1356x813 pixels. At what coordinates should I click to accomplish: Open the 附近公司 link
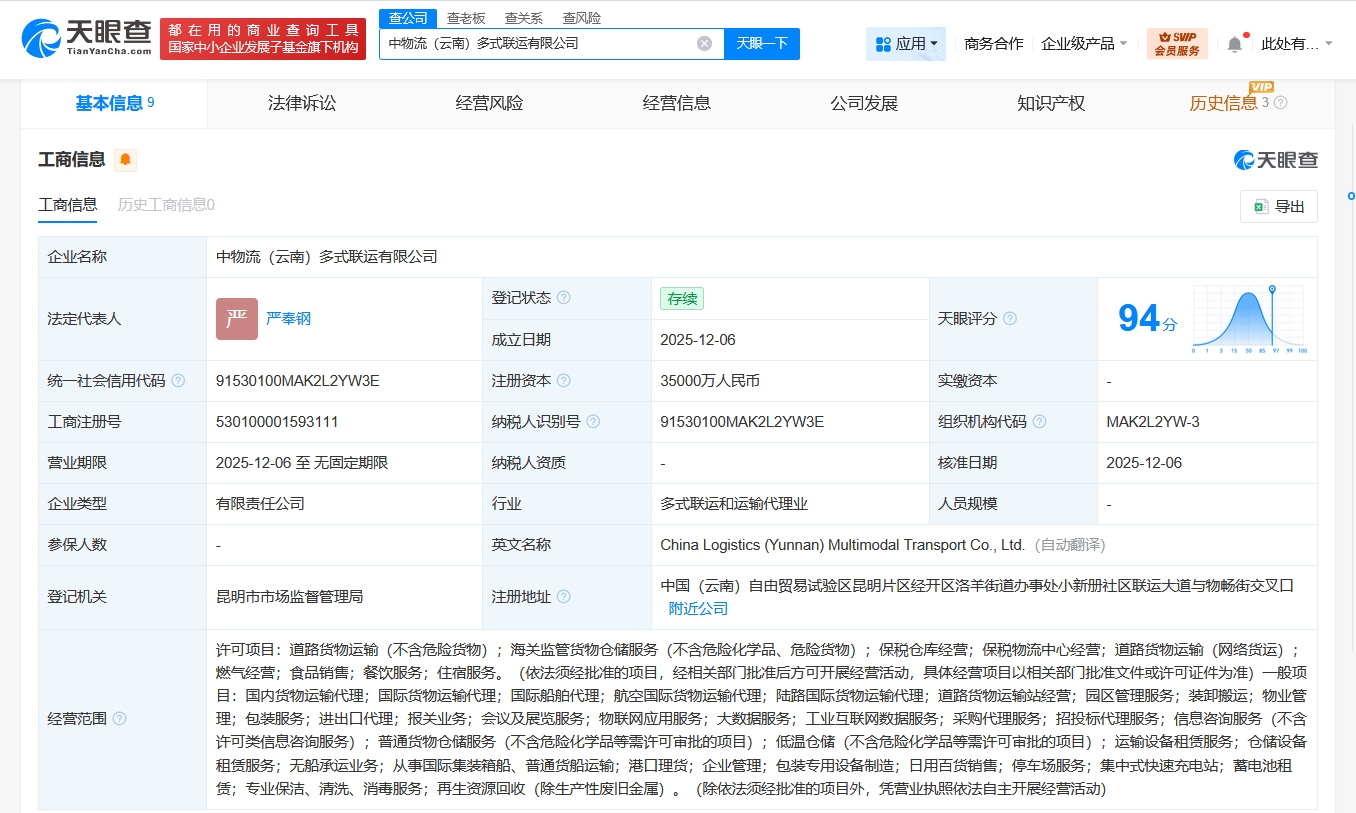[x=697, y=608]
